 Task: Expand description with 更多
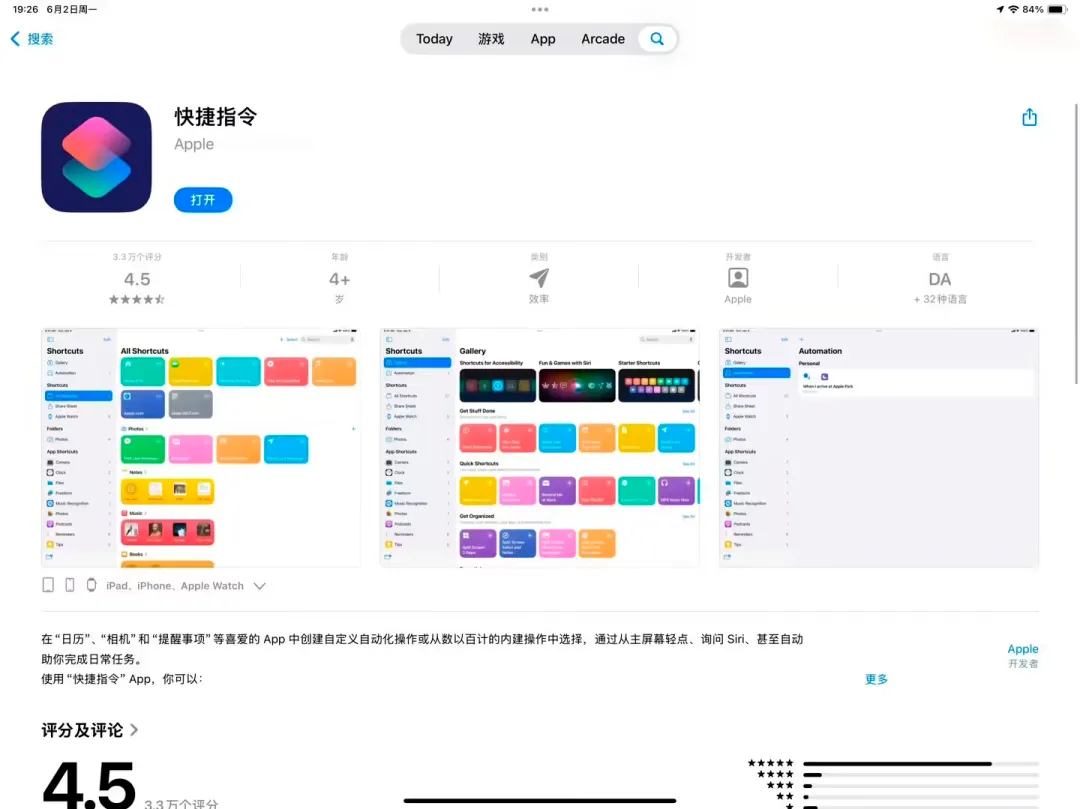(876, 679)
